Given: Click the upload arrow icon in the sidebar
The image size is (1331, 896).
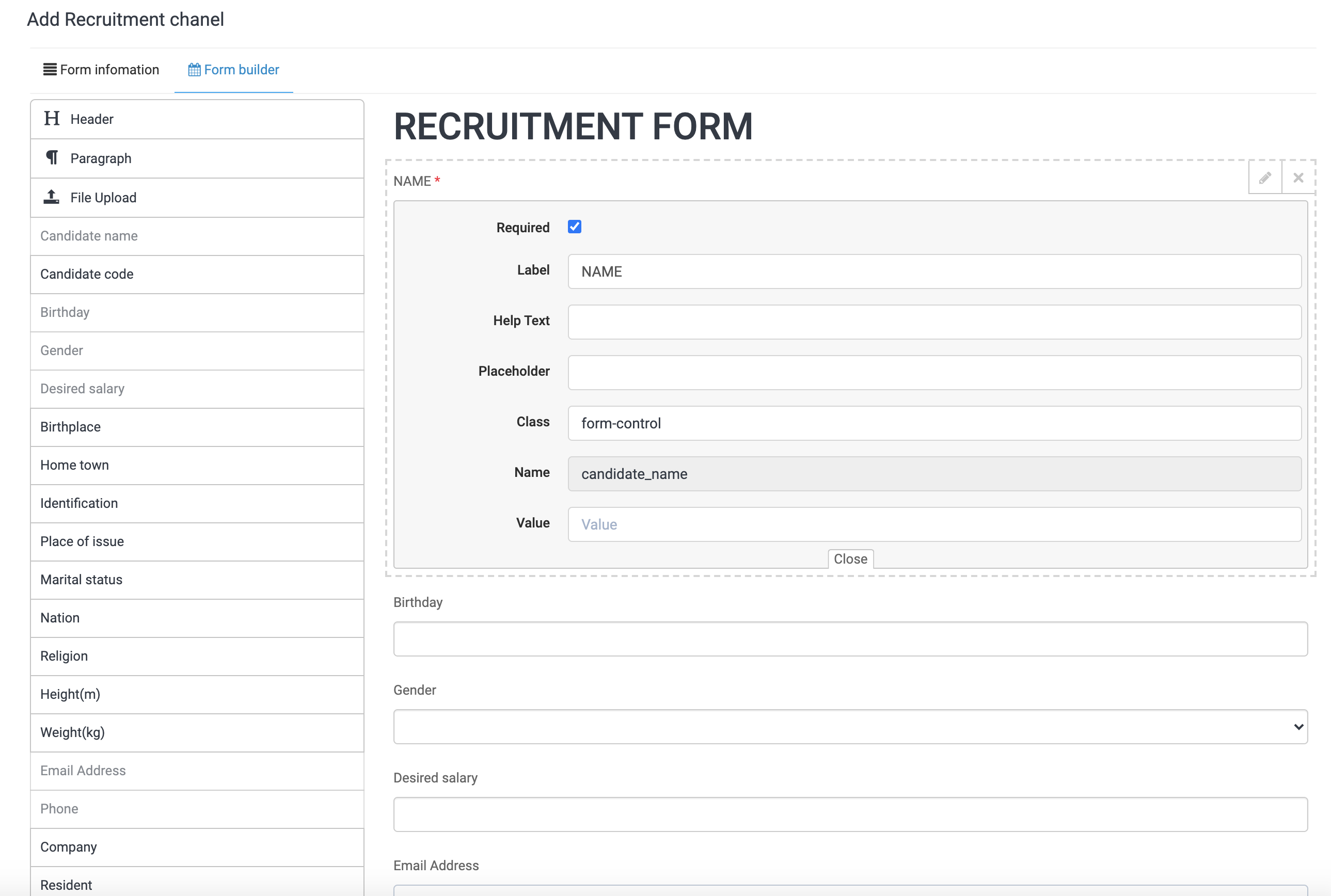Looking at the screenshot, I should coord(51,196).
